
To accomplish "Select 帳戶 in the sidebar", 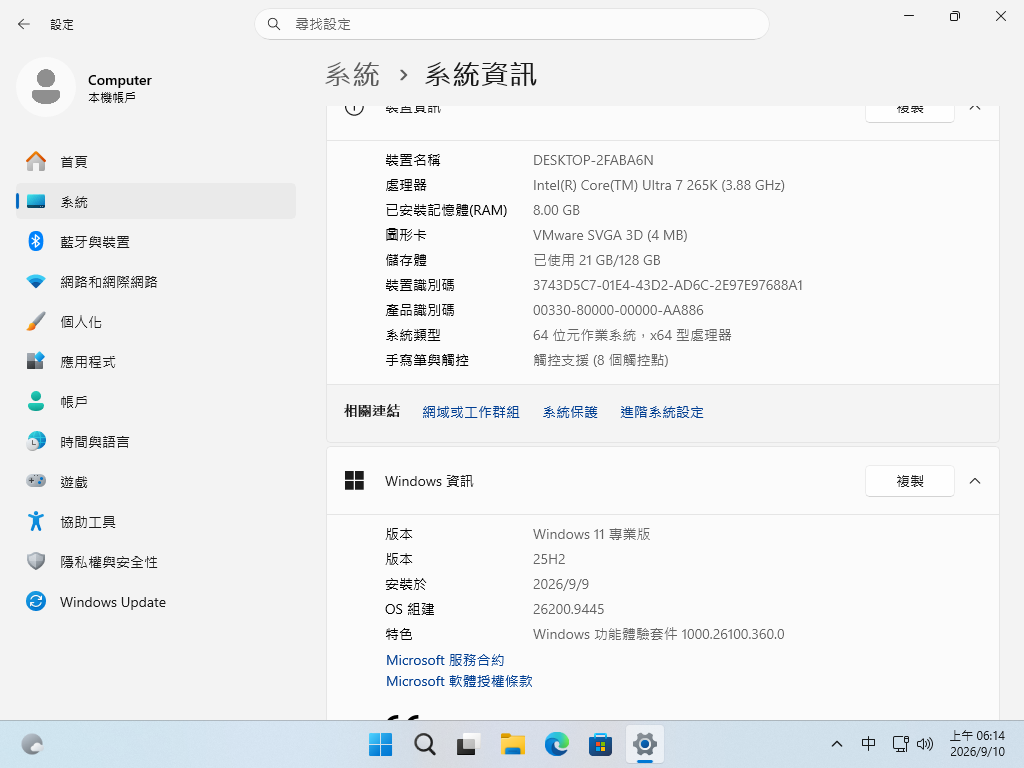I will [x=155, y=402].
